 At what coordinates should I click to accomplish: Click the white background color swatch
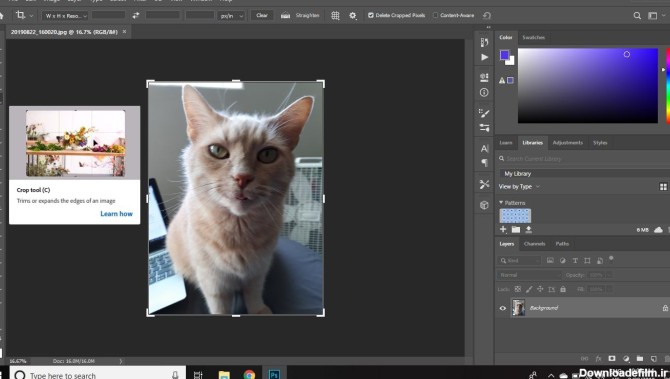pos(511,61)
